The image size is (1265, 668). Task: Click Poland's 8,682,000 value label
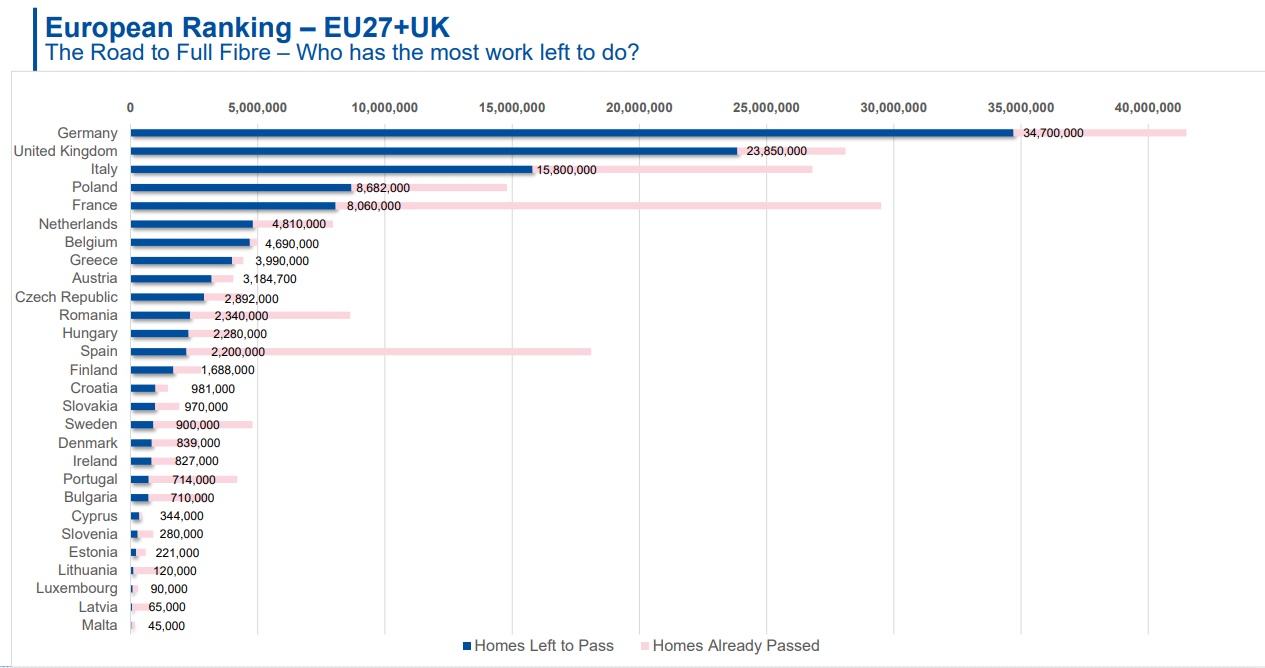(x=383, y=188)
